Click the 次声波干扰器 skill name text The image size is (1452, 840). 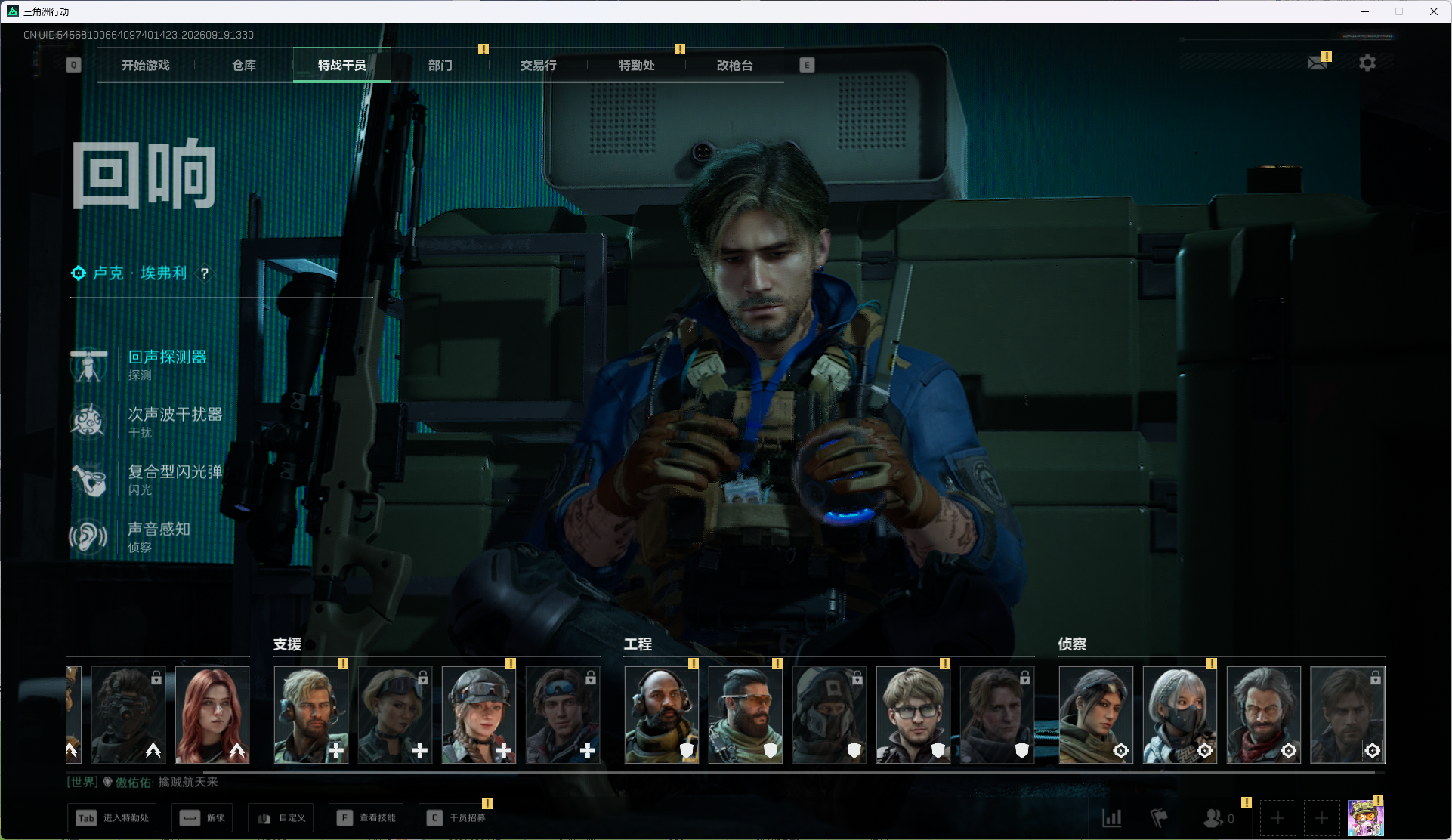pos(175,415)
